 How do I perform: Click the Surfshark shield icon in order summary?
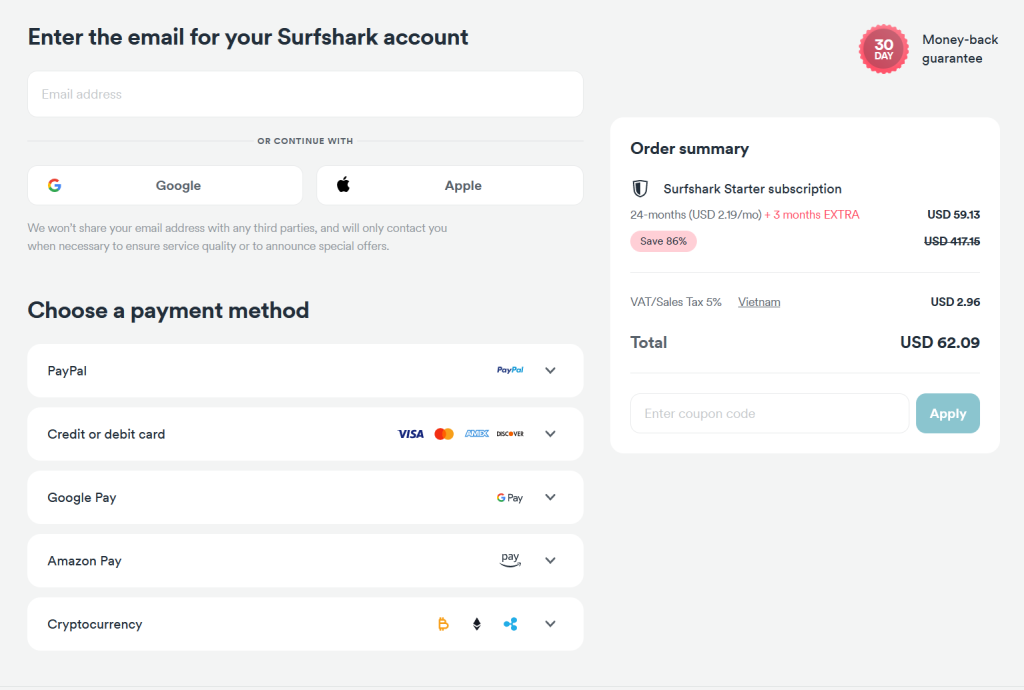(x=639, y=188)
